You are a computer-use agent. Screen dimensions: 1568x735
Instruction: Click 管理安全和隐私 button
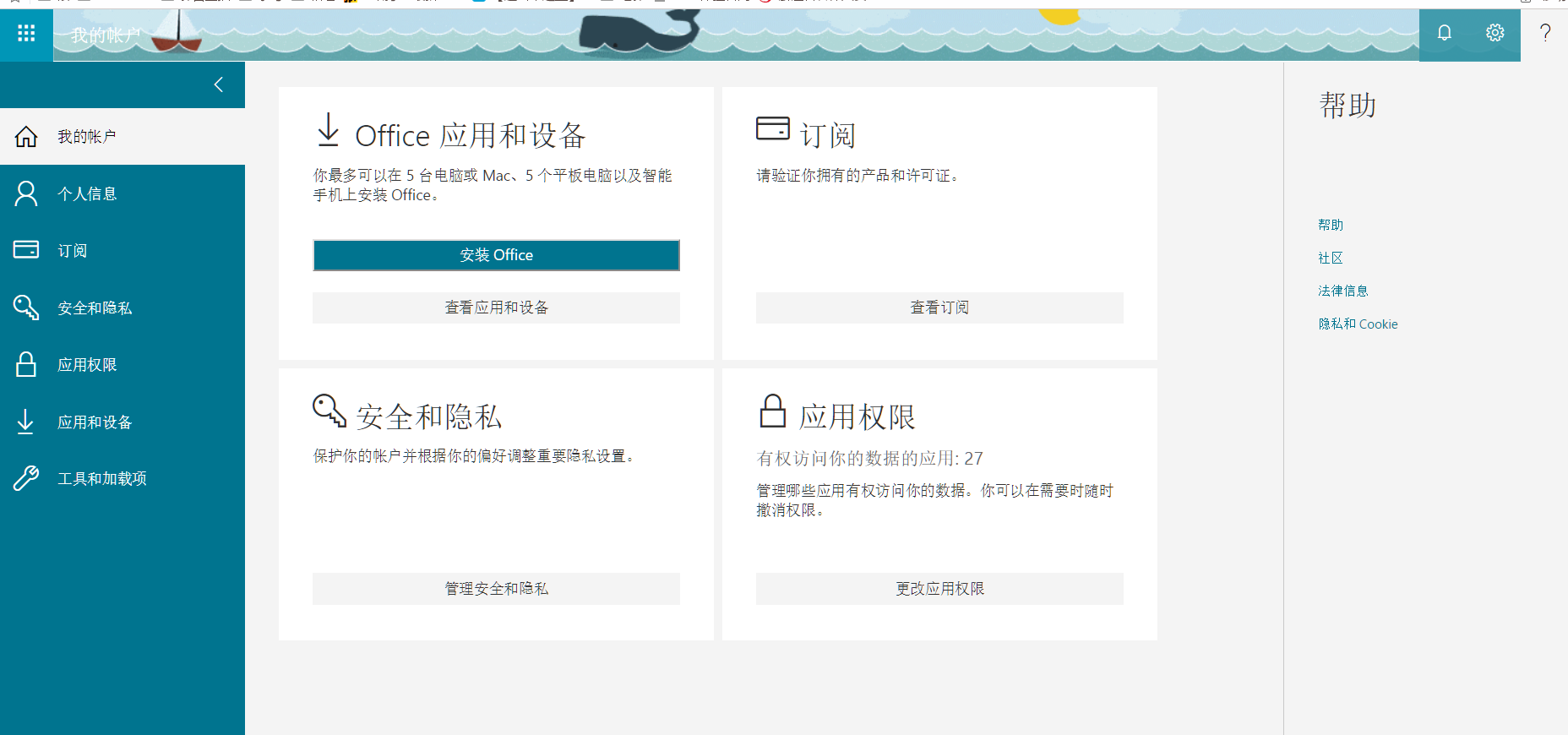tap(496, 589)
